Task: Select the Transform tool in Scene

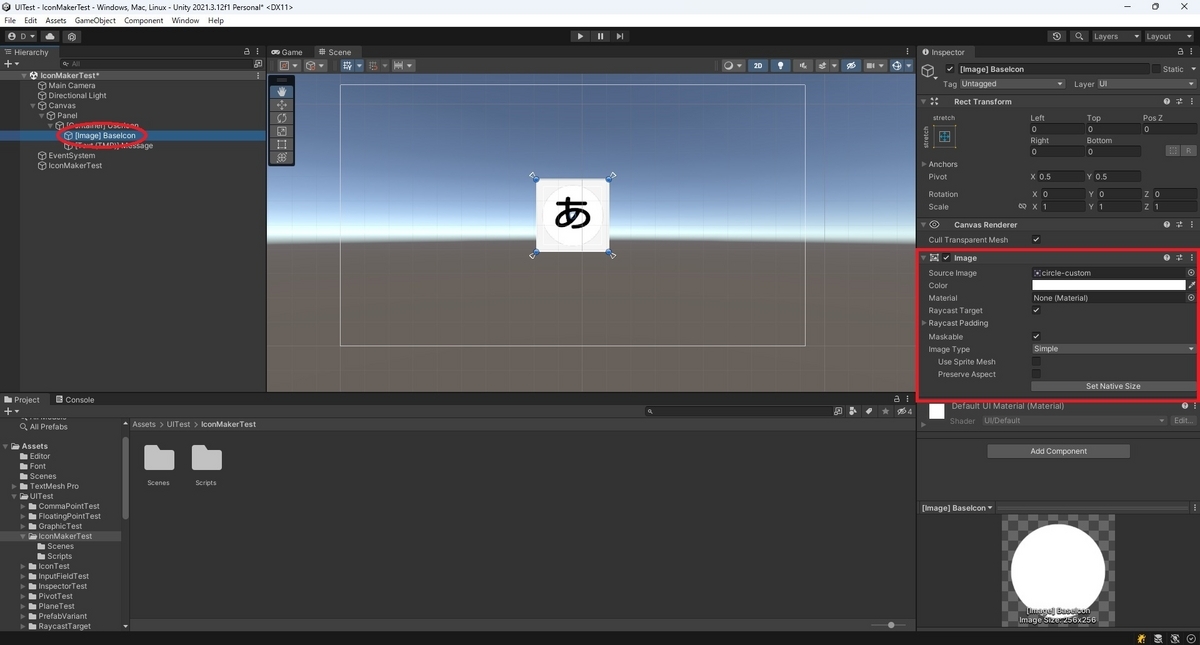Action: tap(282, 157)
